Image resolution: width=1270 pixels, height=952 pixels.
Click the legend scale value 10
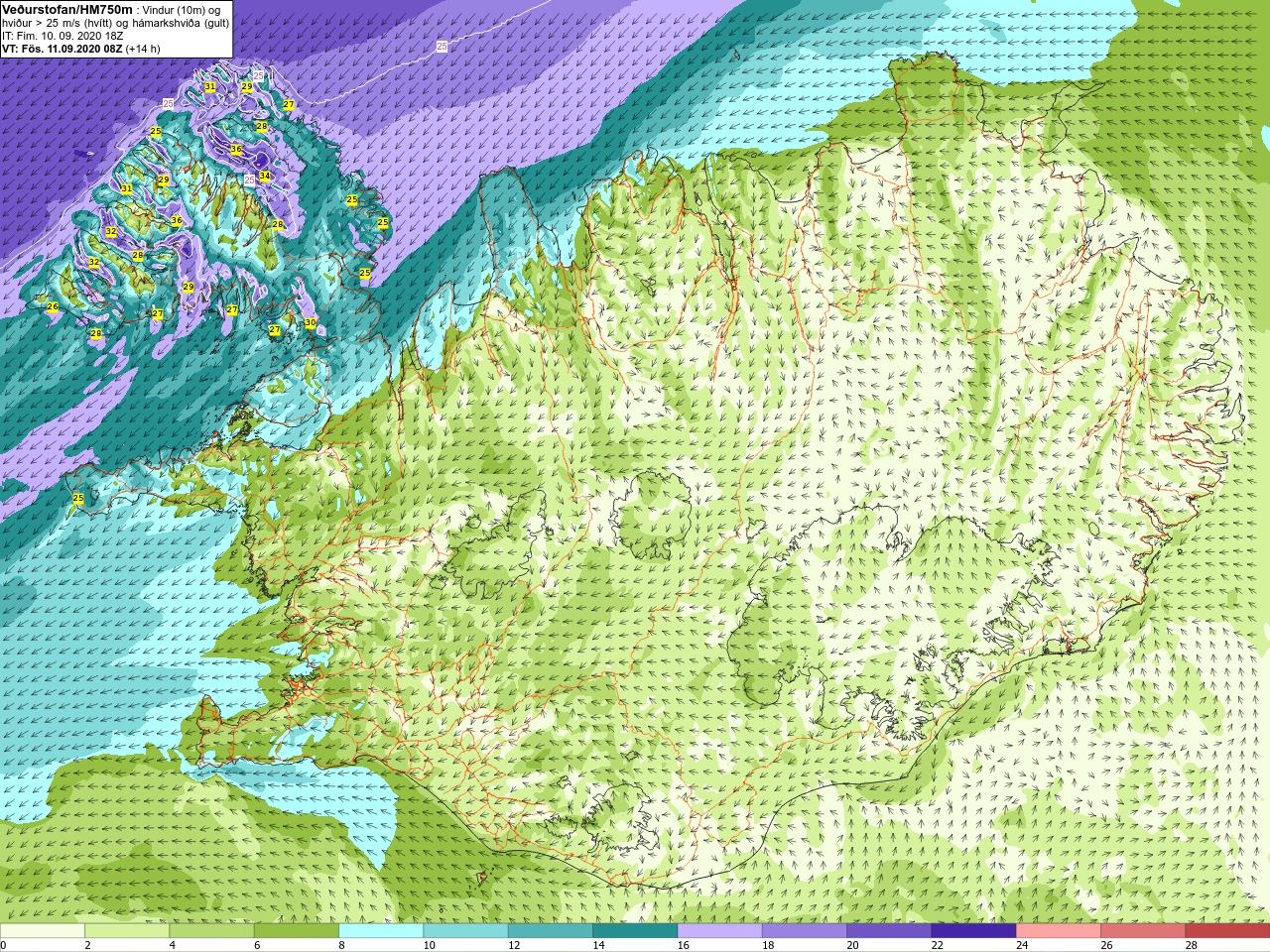click(x=429, y=945)
